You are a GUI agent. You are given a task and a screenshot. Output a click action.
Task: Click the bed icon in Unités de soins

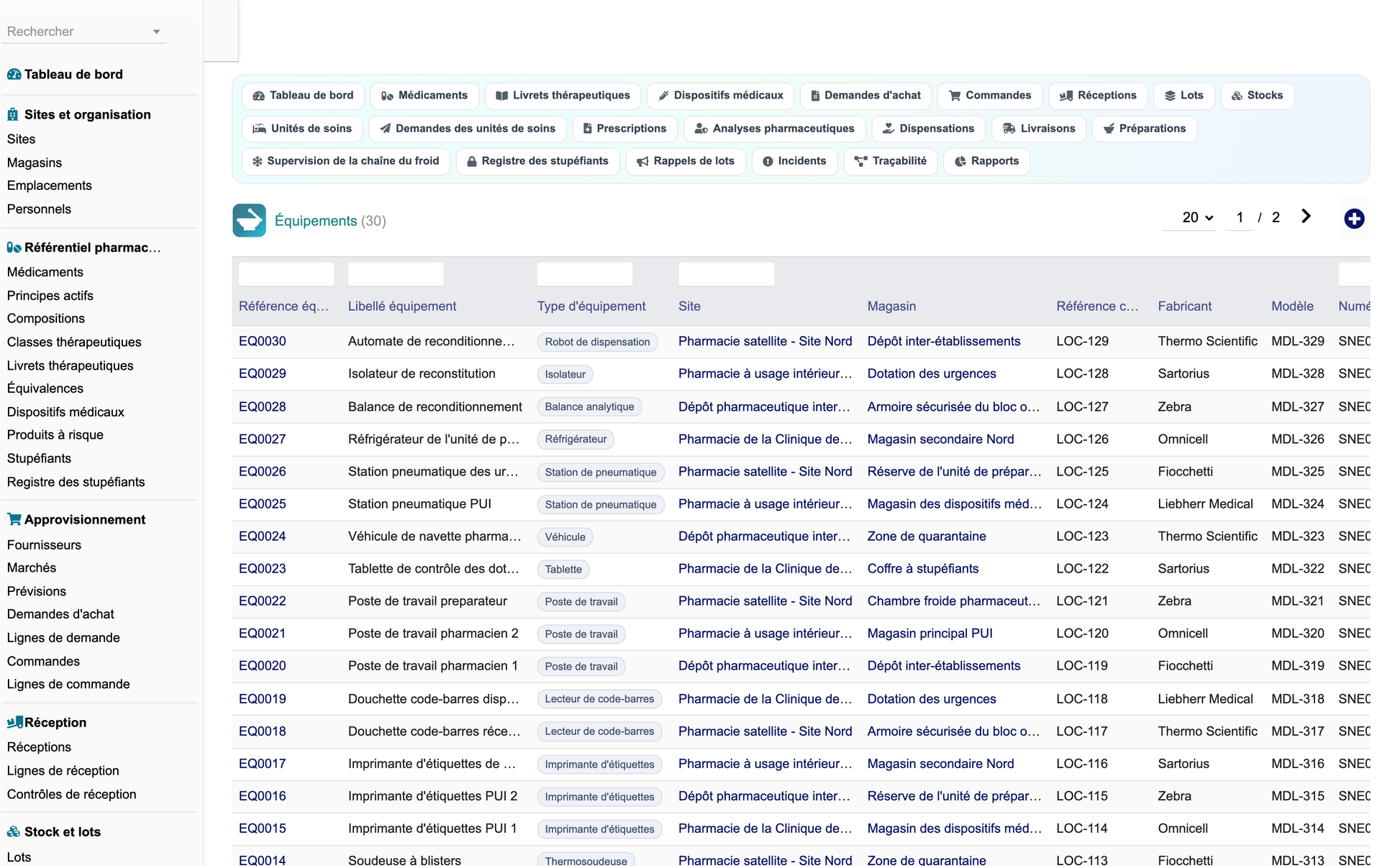pos(259,129)
